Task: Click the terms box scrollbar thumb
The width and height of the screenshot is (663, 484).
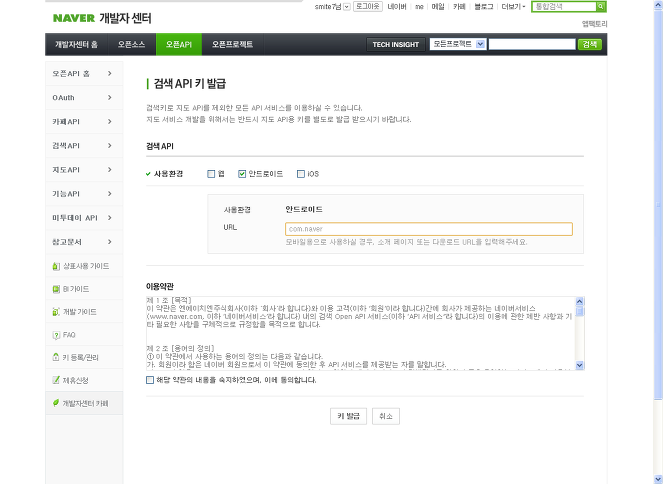Action: (x=580, y=311)
